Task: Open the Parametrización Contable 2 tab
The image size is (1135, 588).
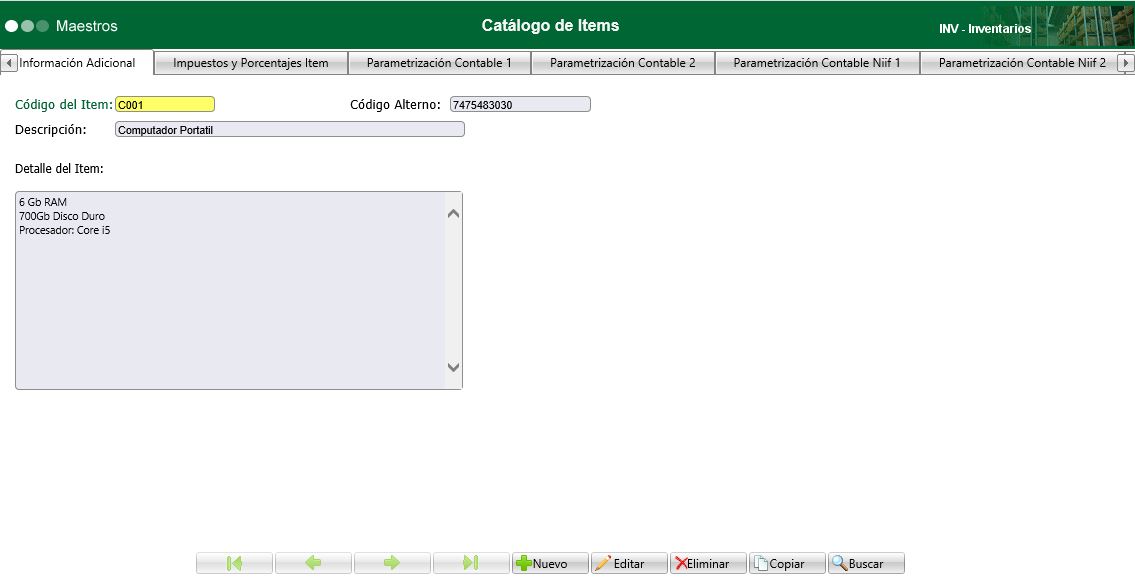Action: coord(623,63)
